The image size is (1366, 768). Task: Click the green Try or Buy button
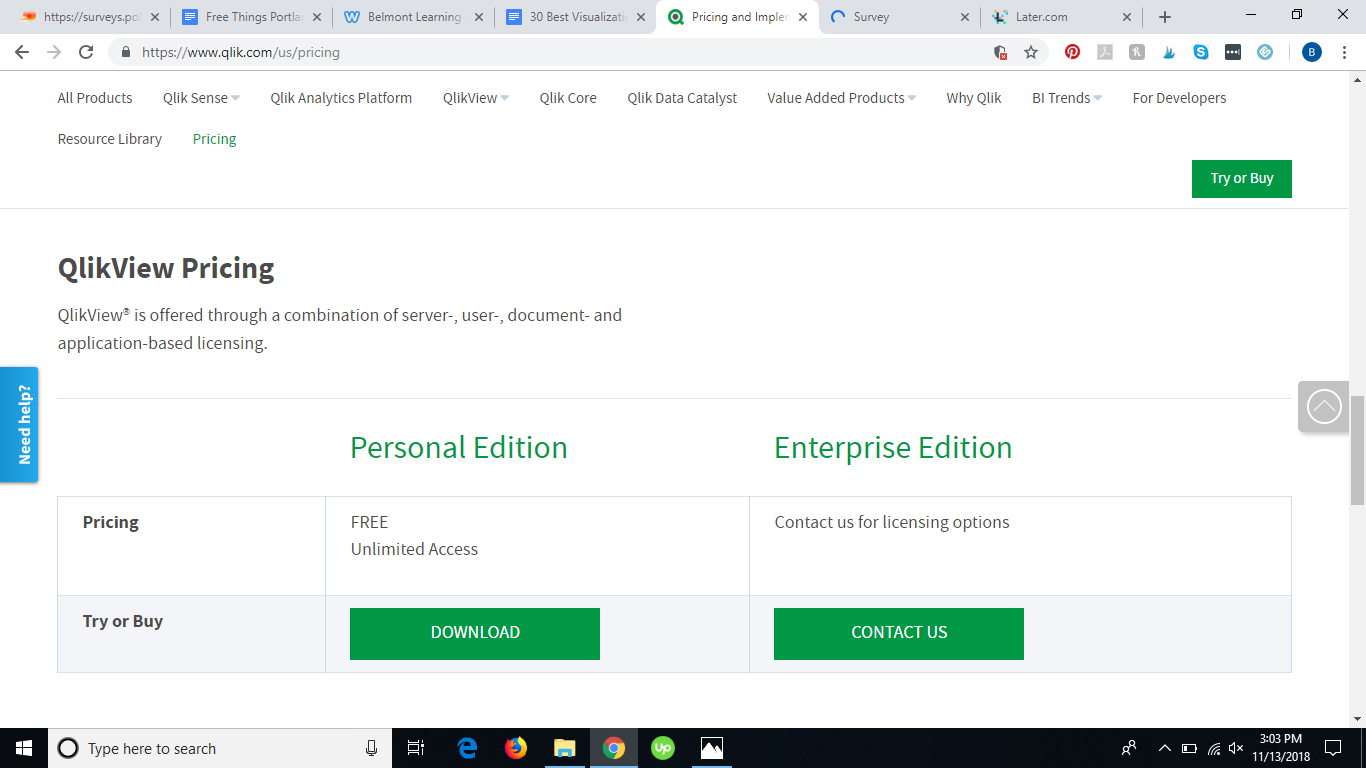(1241, 178)
